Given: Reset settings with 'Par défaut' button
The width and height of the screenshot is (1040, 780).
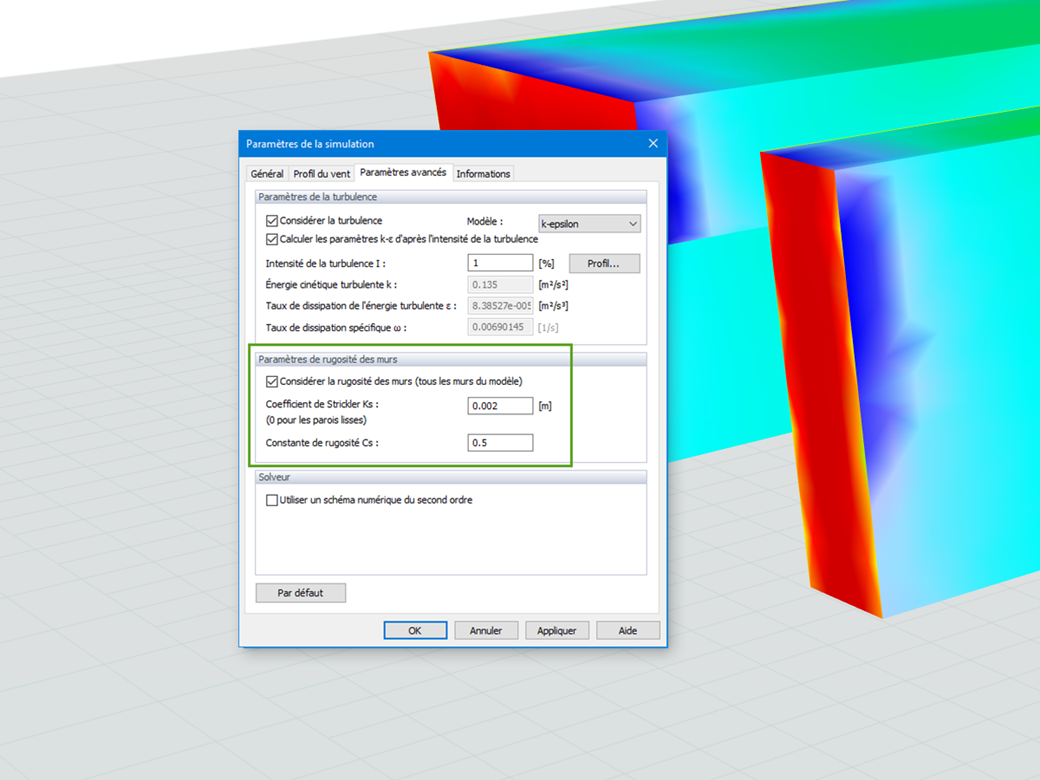Looking at the screenshot, I should pyautogui.click(x=300, y=592).
